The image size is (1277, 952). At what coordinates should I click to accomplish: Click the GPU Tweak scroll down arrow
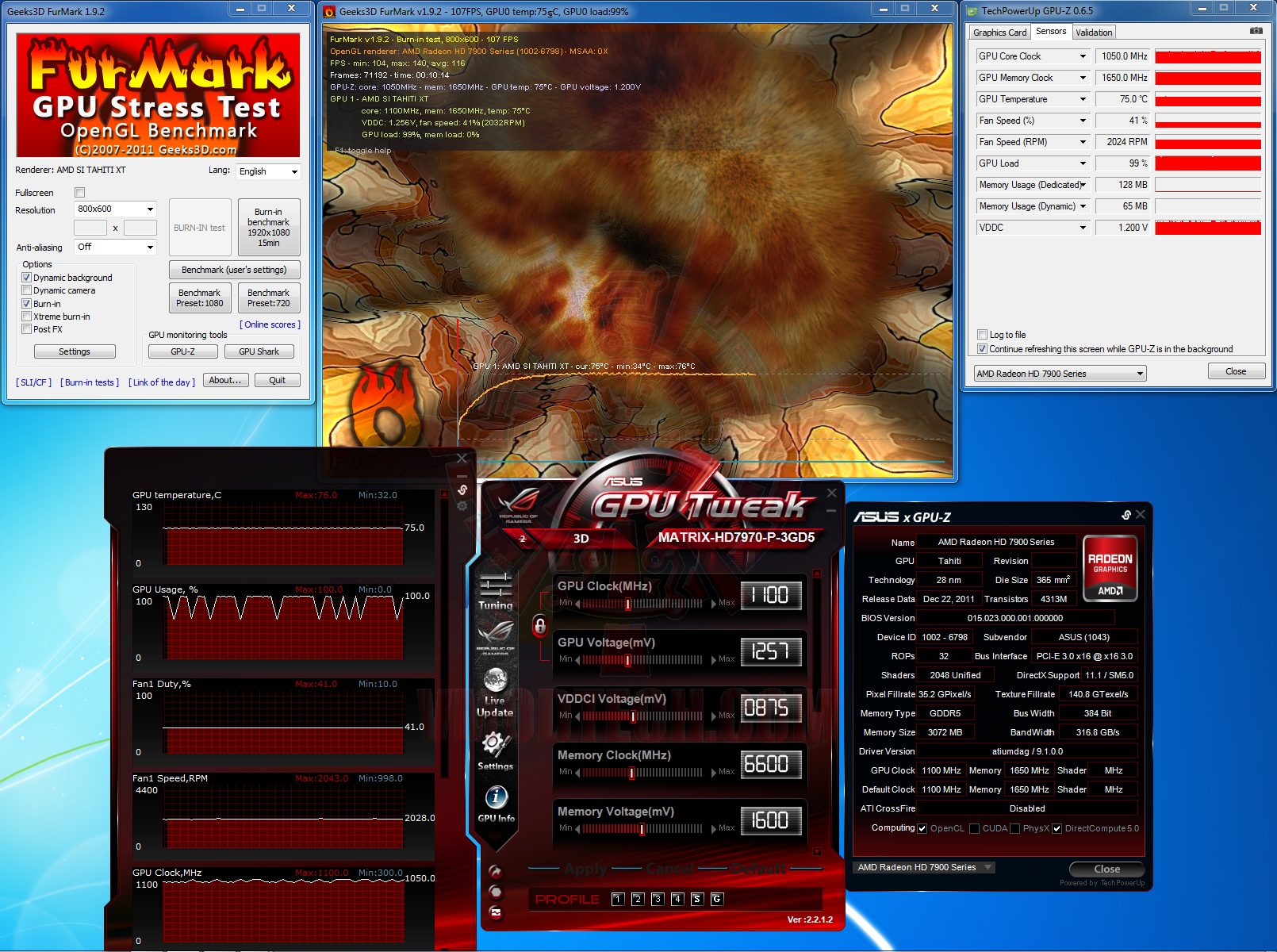tap(817, 852)
